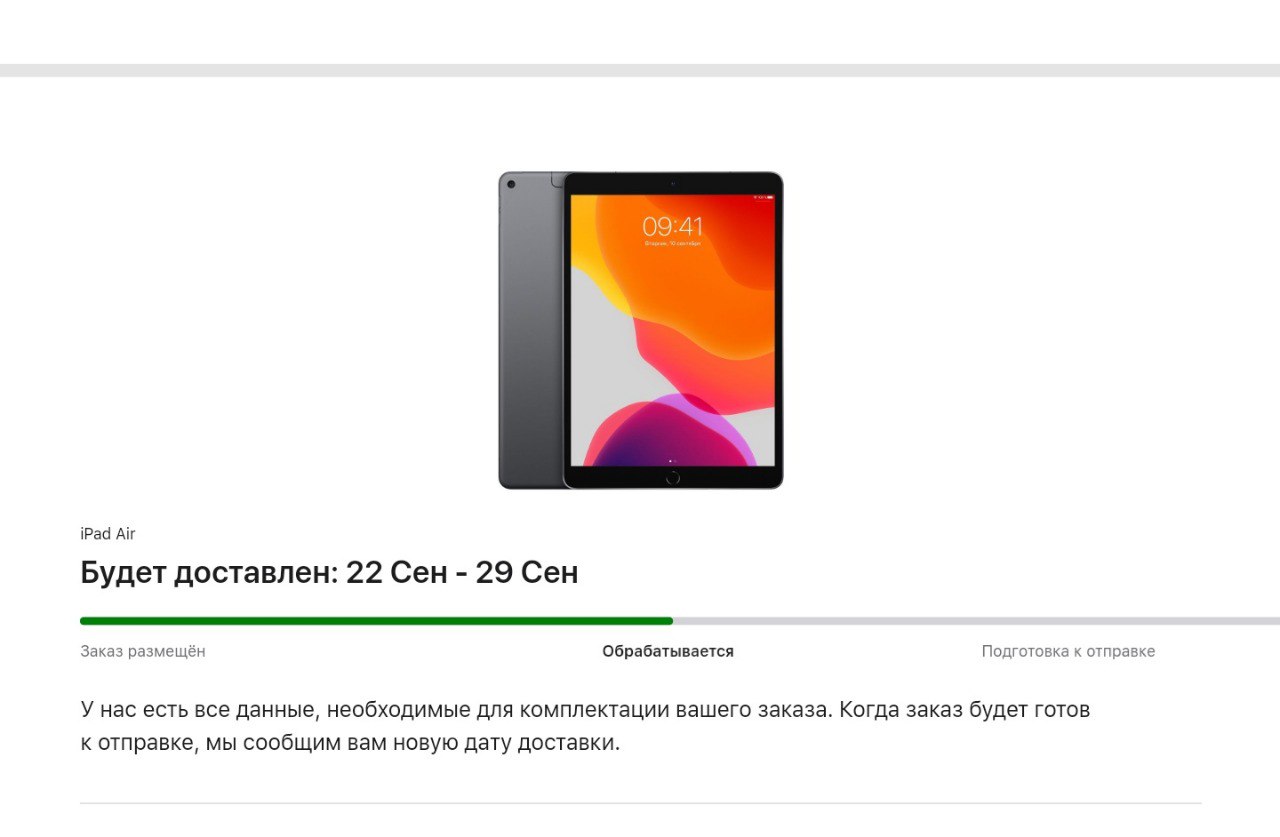Click the thin separator line below description
This screenshot has height=837, width=1280.
(640, 803)
